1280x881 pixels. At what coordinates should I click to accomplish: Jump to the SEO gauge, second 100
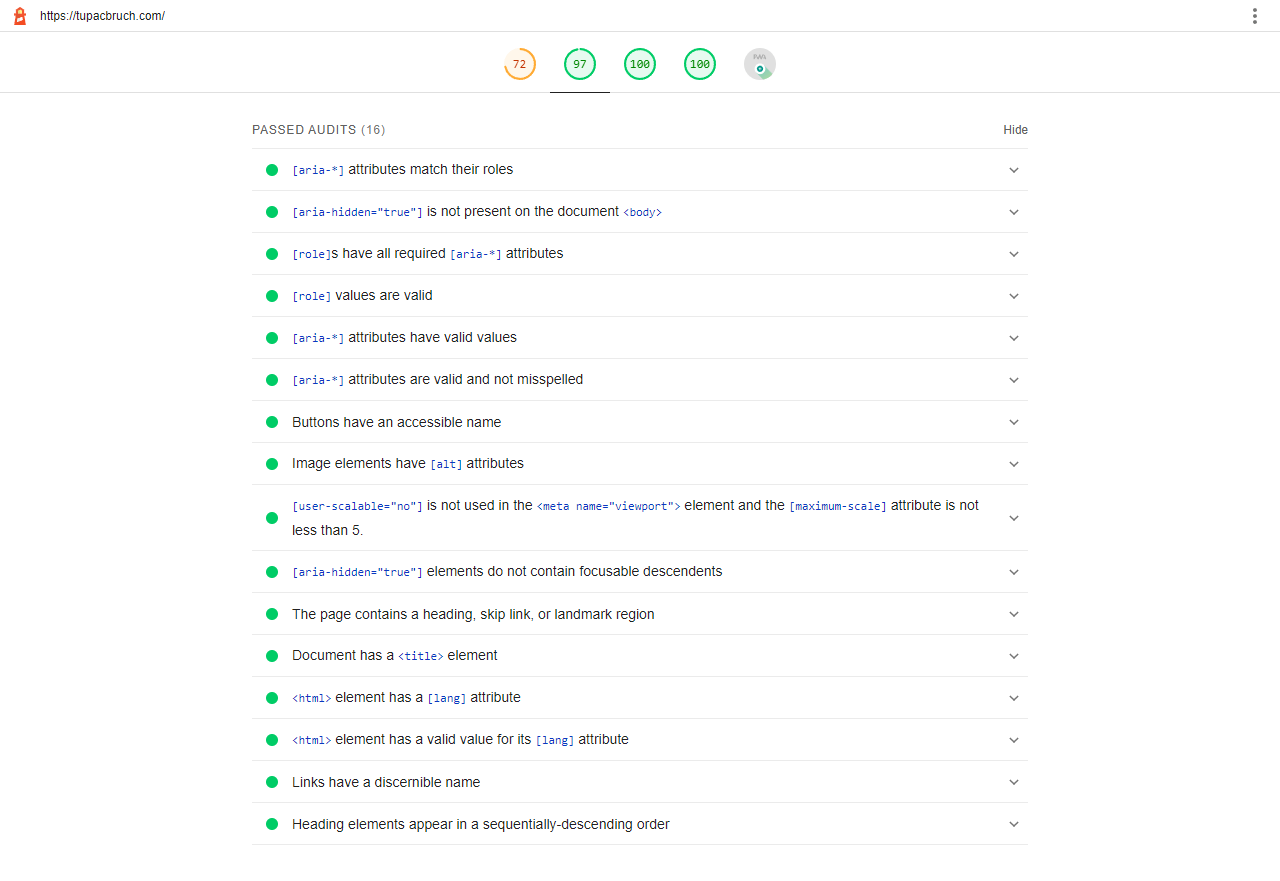[700, 64]
